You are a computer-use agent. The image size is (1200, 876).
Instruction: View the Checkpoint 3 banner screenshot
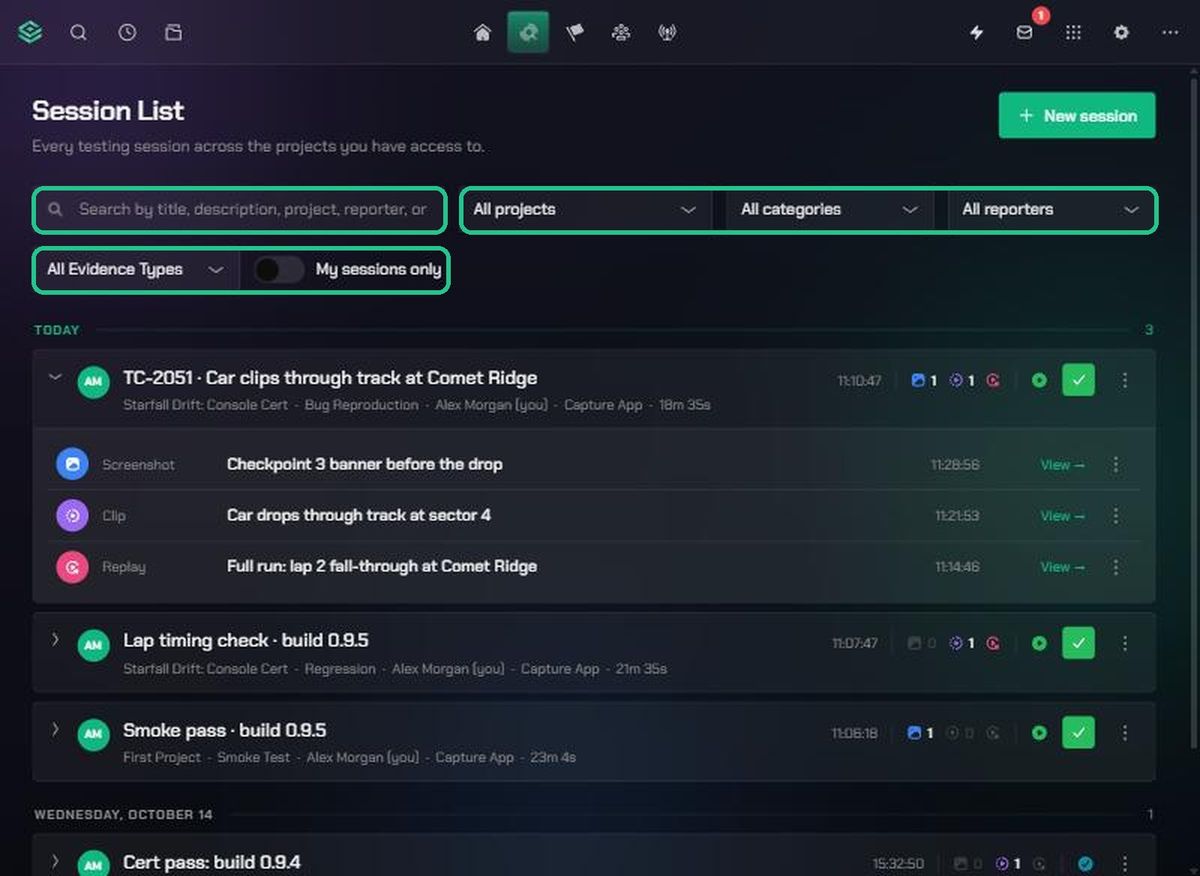tap(1062, 464)
